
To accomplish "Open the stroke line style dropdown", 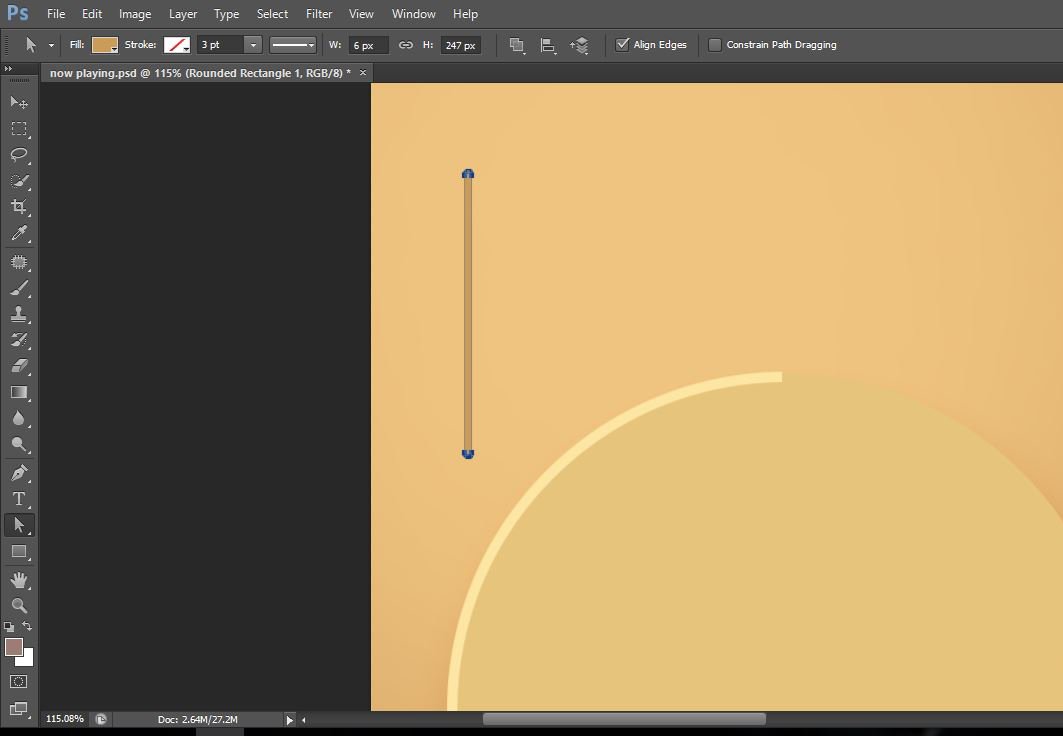I will (293, 45).
